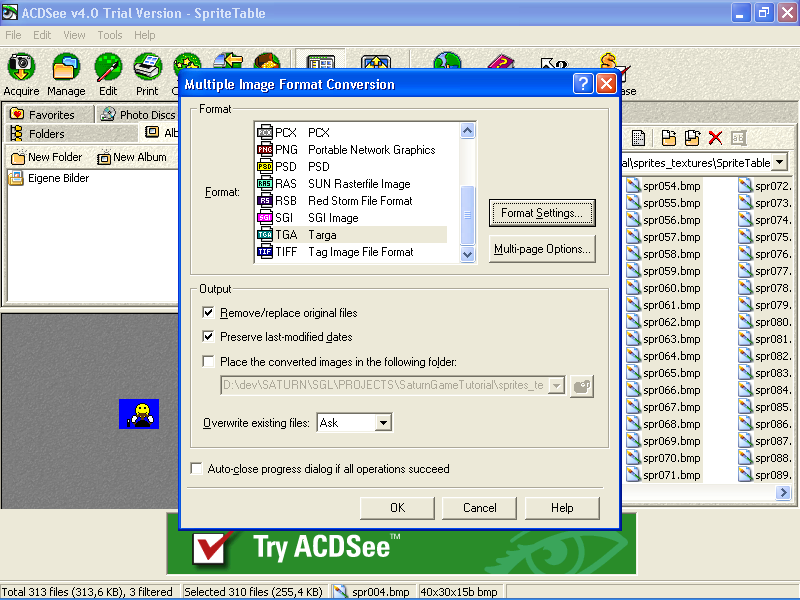800x600 pixels.
Task: Pick the RSB Red Storm format
Action: 351,201
